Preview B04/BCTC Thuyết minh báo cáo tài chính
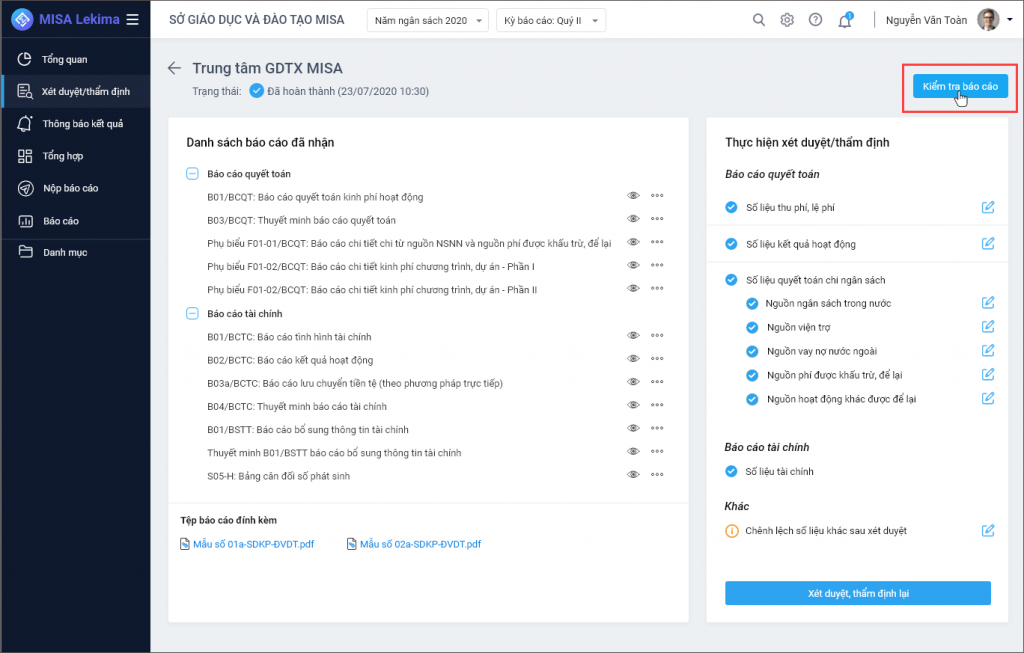The image size is (1024, 653). point(633,406)
